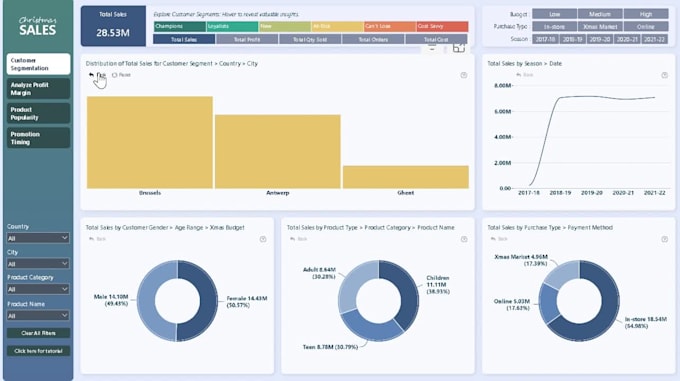The height and width of the screenshot is (381, 680).
Task: Click the Ghent bar in the chart
Action: pyautogui.click(x=406, y=177)
